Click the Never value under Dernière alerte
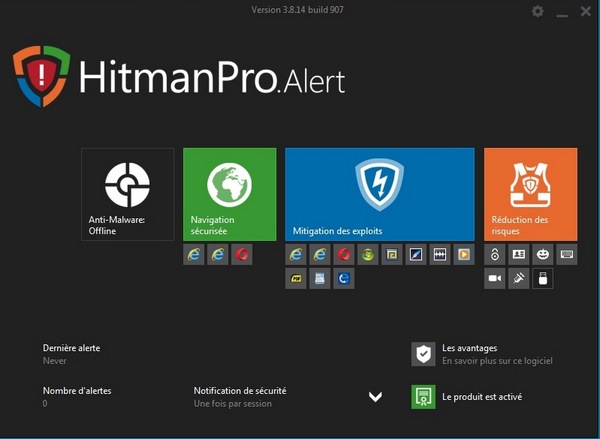Viewport: 600px width, 439px height. point(55,361)
